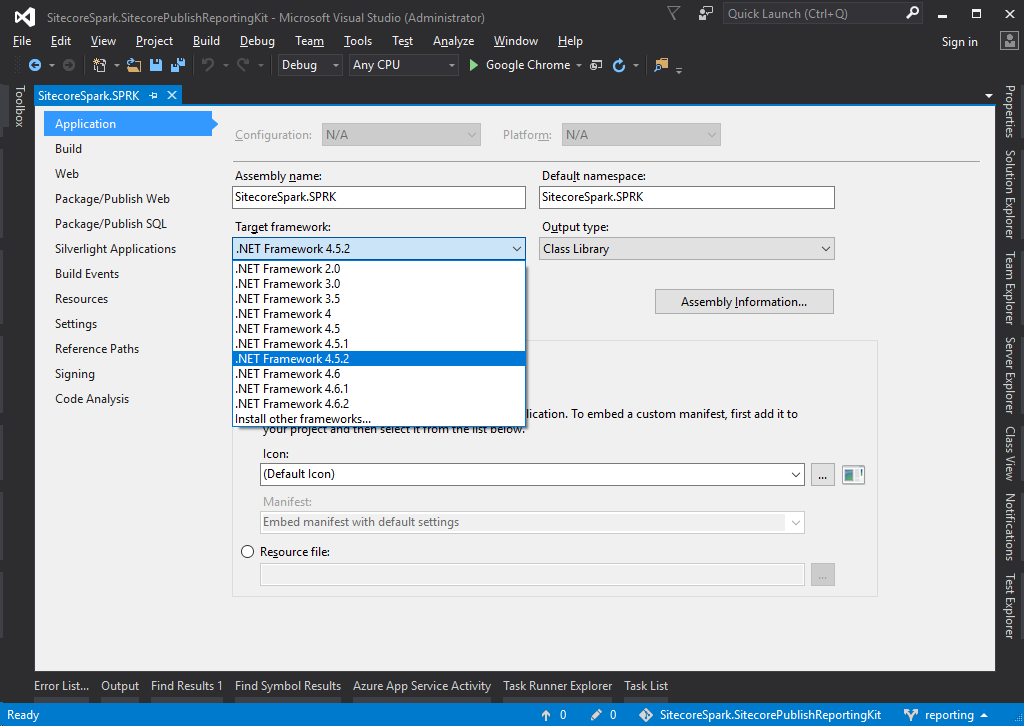Close the SitecoreSpark.SPRK tab
Screen dimensions: 1024x726
click(172, 96)
